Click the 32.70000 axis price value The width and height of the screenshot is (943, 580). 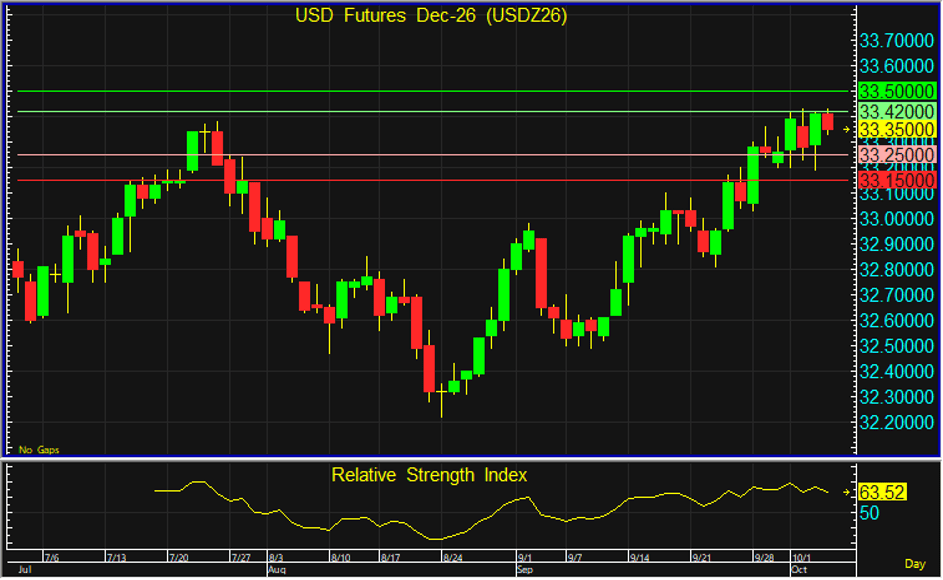[897, 295]
